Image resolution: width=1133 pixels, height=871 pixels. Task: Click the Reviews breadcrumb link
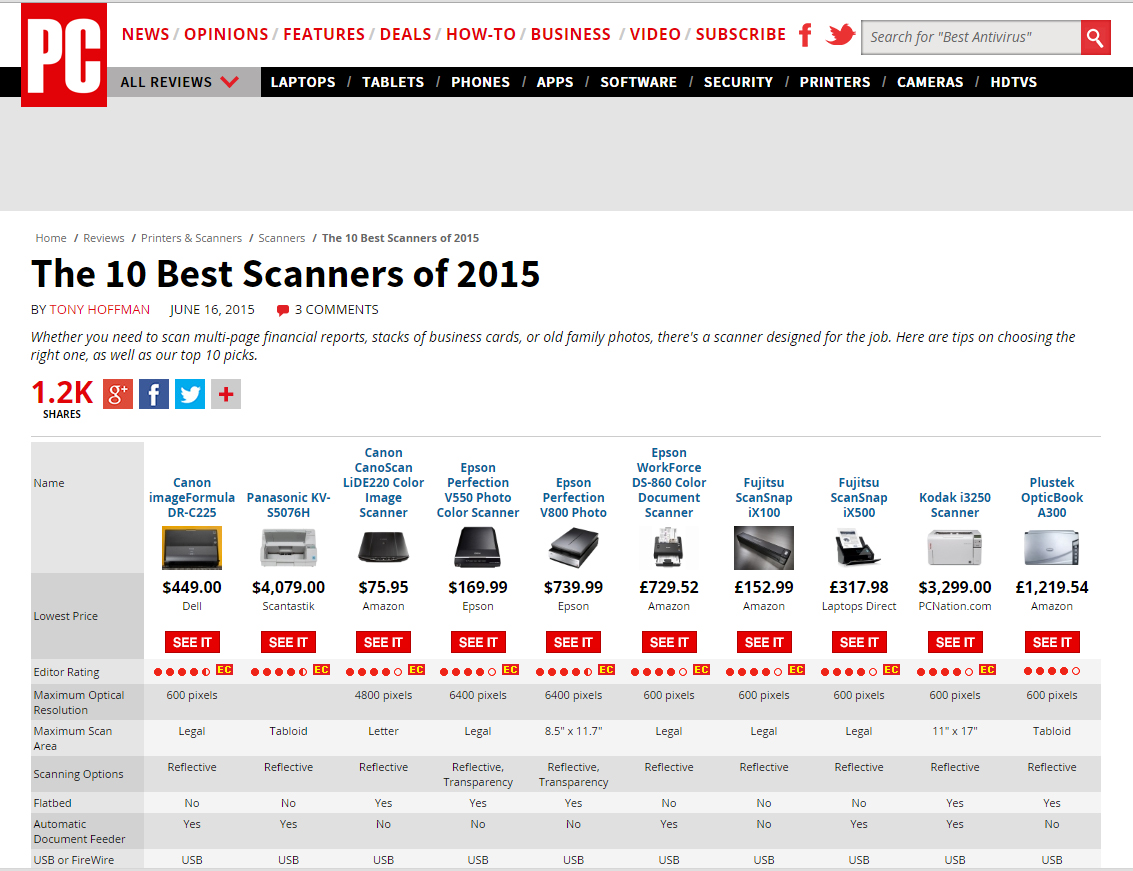click(x=103, y=238)
